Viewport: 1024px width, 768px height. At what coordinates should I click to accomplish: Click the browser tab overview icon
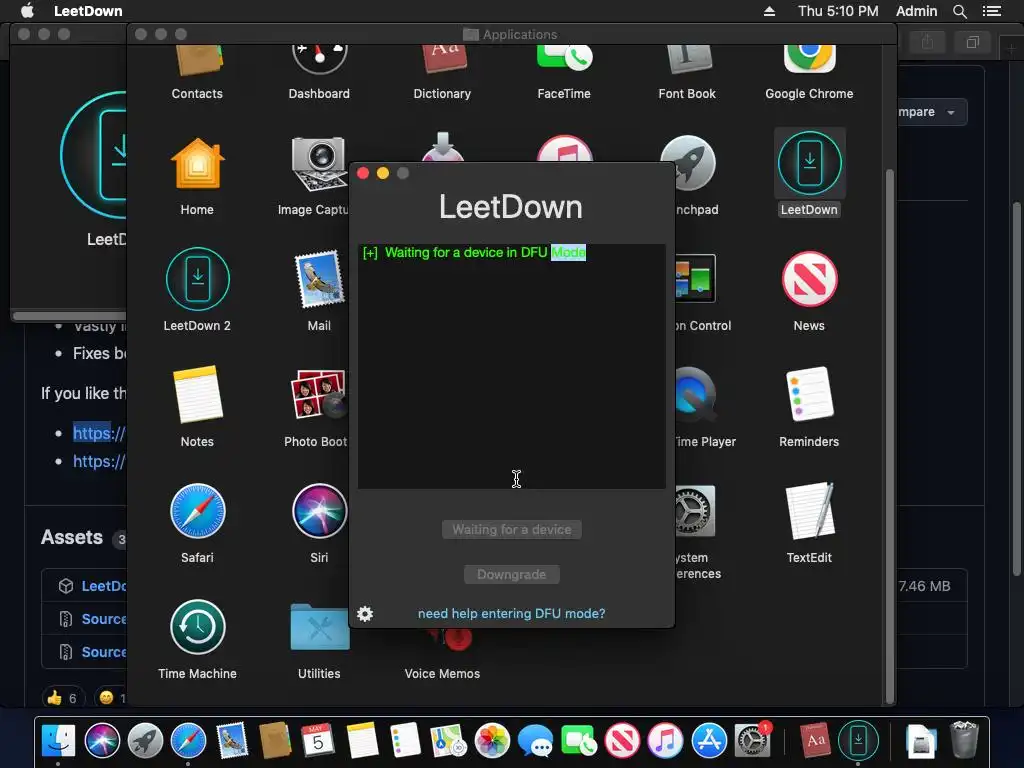click(972, 42)
